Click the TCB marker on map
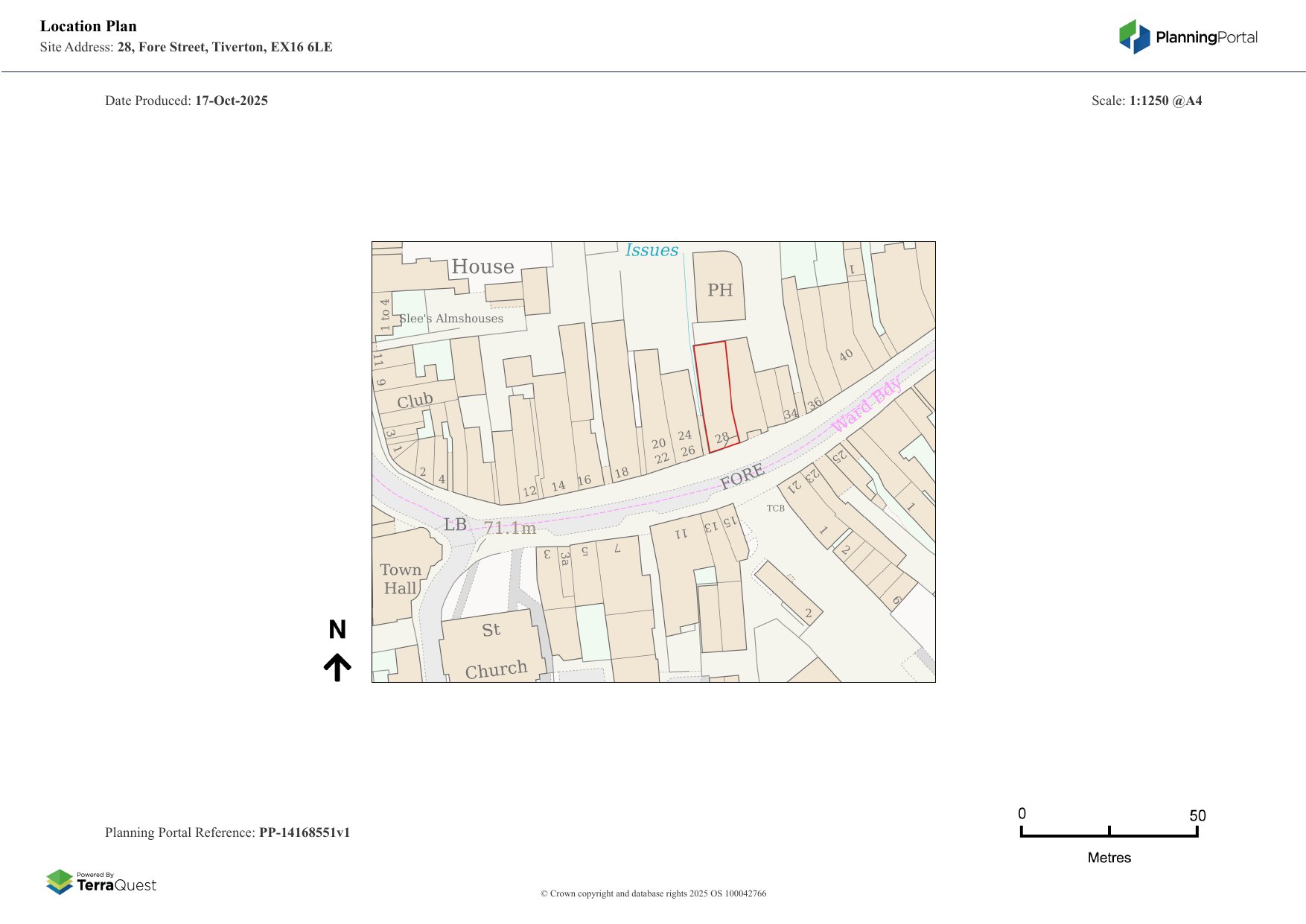This screenshot has width=1306, height=924. [x=775, y=509]
